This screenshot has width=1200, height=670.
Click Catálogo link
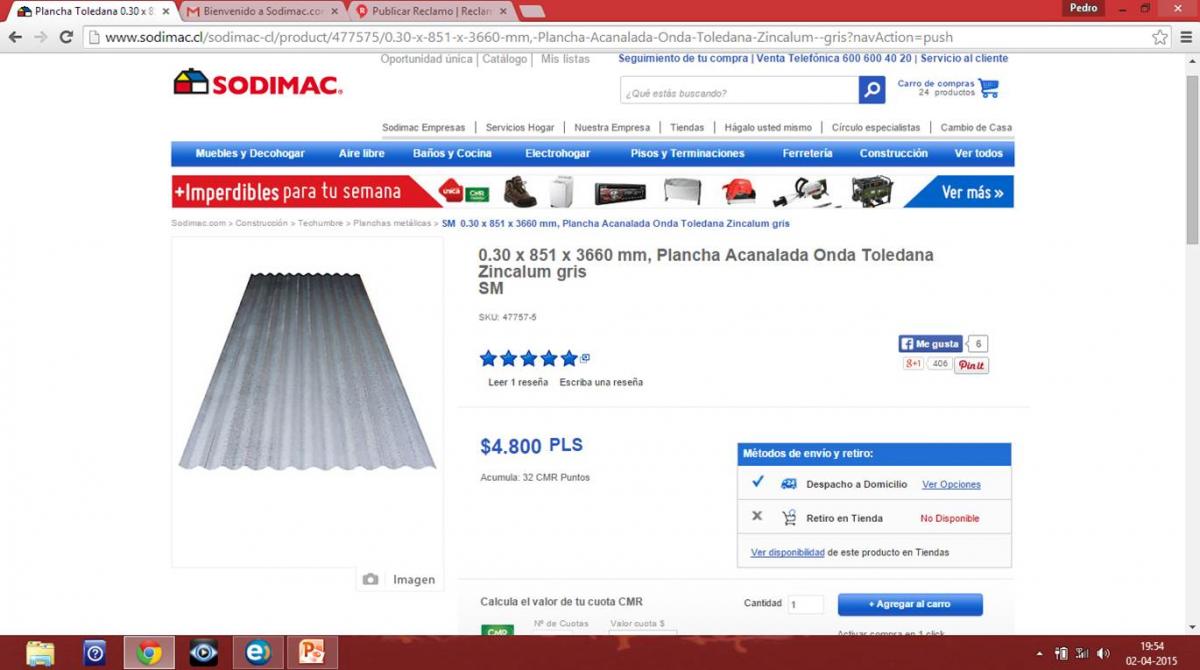tap(505, 59)
